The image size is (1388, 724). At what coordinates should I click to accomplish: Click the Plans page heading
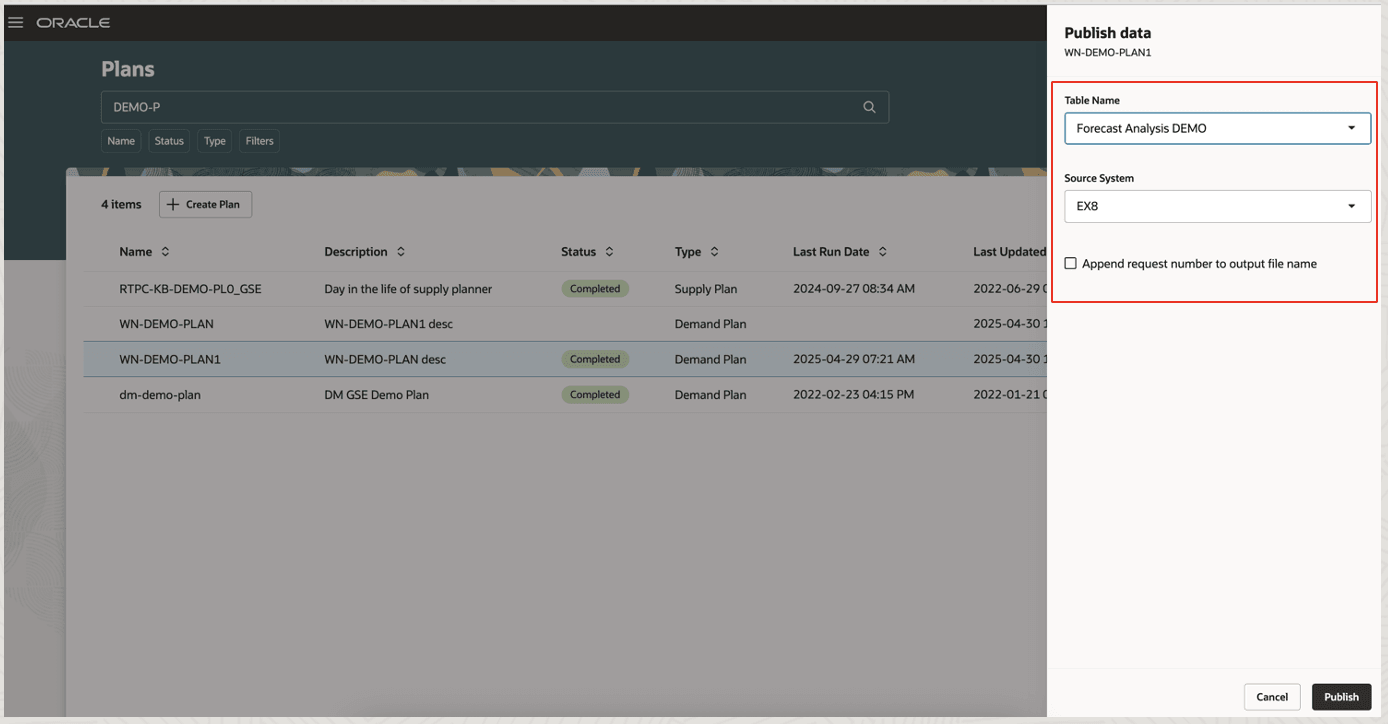pos(128,69)
